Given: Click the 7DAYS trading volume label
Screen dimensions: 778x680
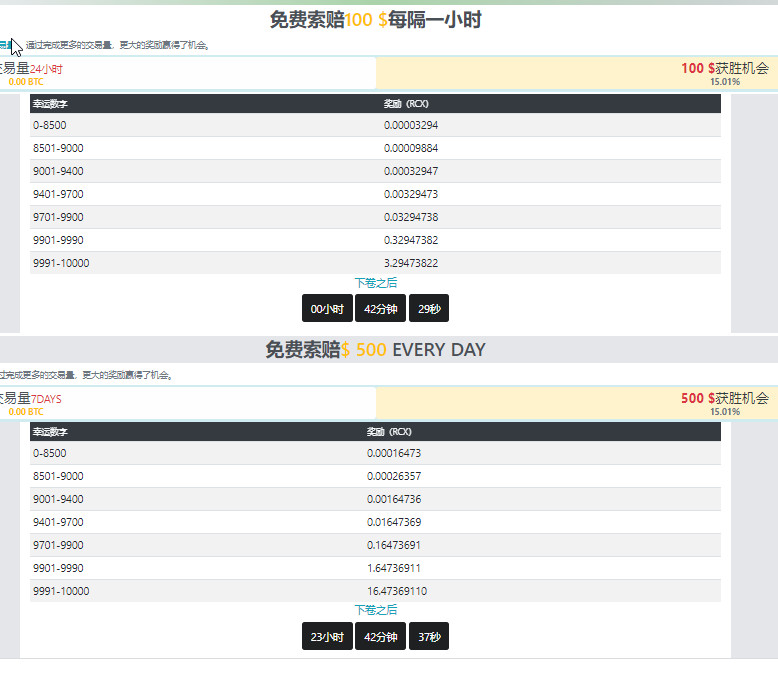Looking at the screenshot, I should [x=46, y=399].
